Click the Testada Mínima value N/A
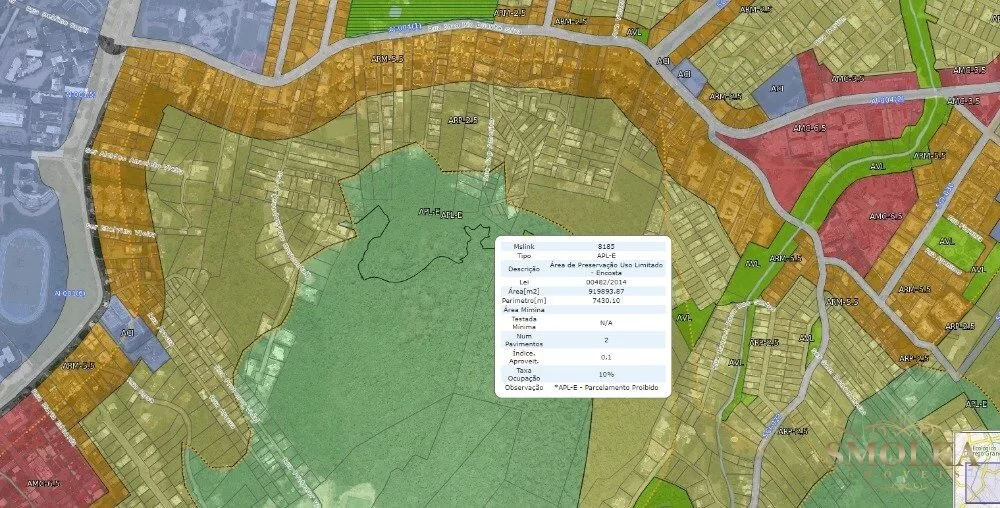The width and height of the screenshot is (1000, 508). (x=605, y=323)
